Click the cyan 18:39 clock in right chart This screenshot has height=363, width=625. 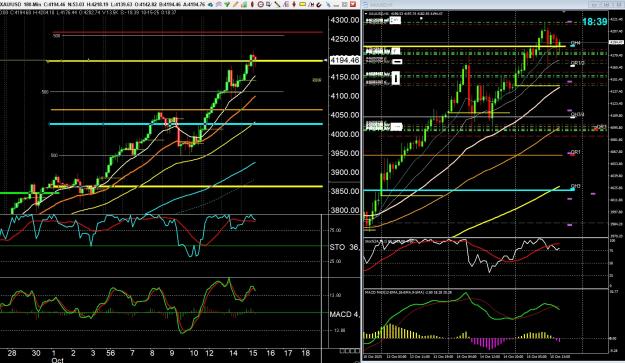coord(595,22)
